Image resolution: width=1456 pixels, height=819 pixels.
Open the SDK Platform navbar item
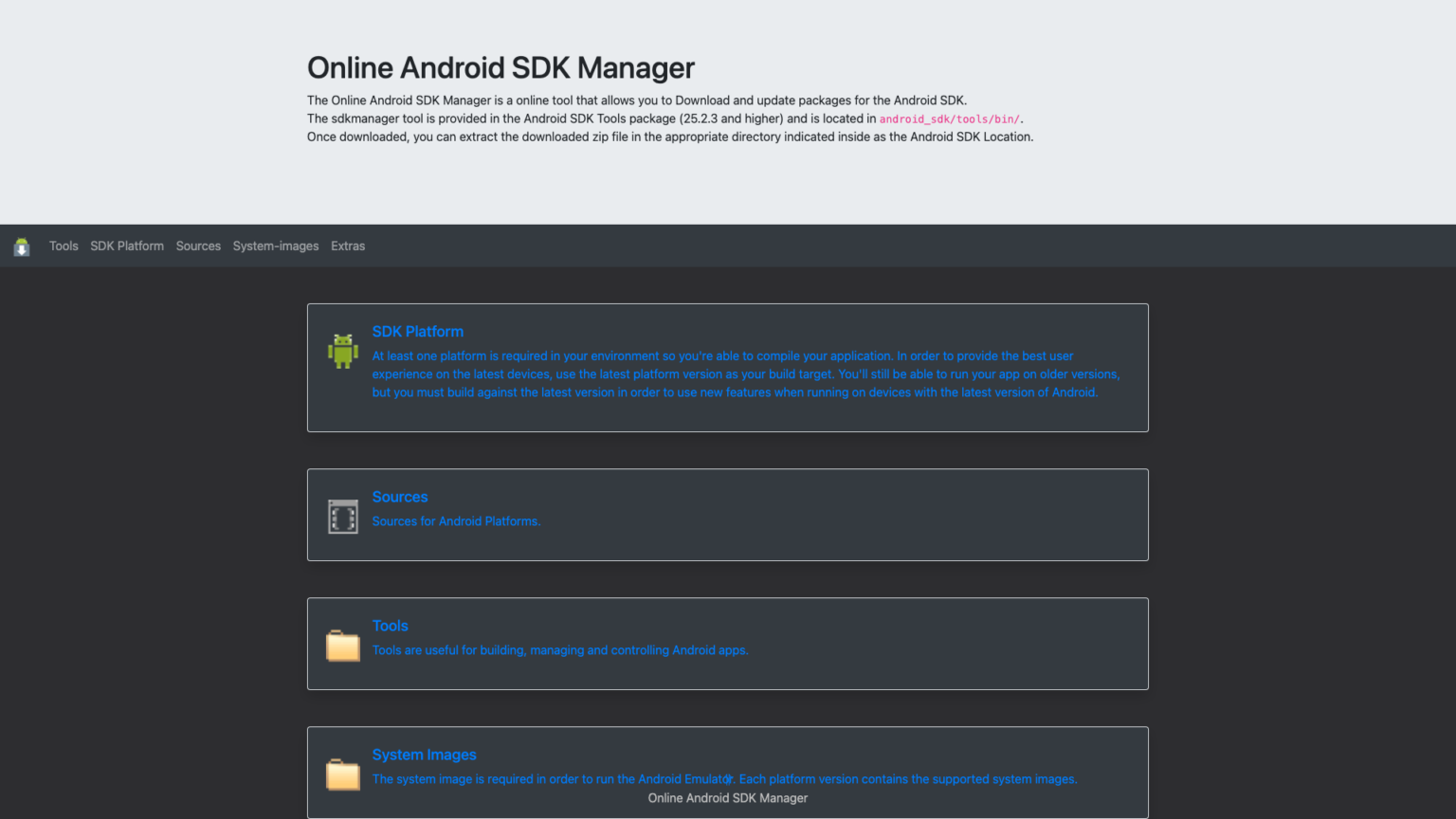(127, 246)
